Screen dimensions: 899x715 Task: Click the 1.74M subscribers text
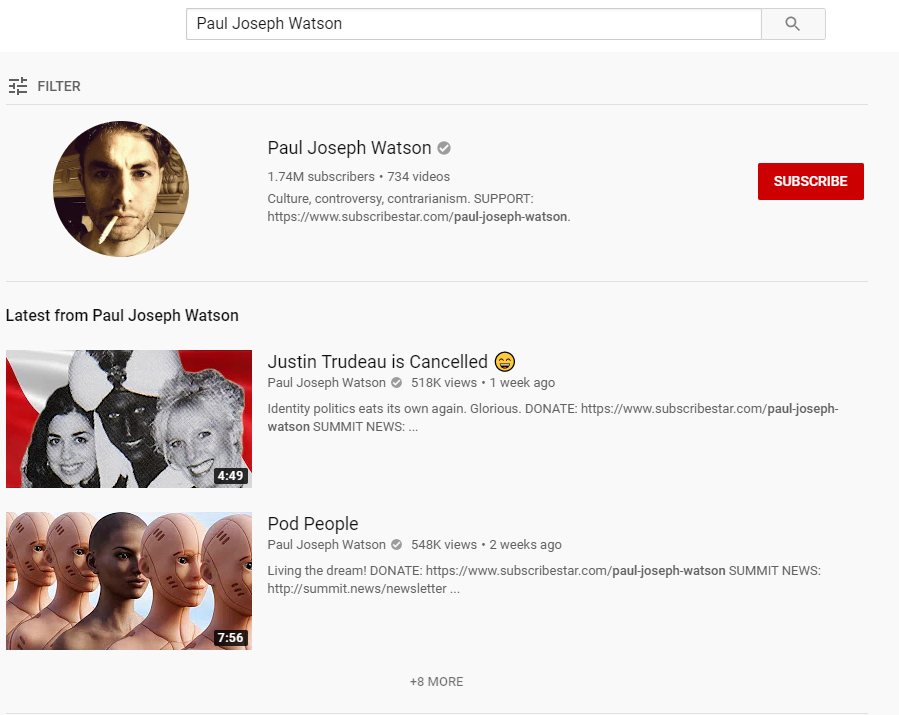320,177
